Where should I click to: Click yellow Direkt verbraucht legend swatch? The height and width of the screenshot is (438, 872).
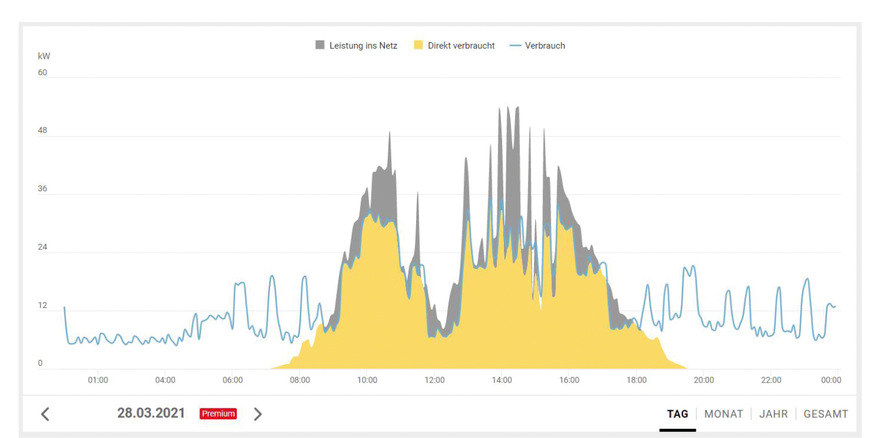pyautogui.click(x=418, y=45)
